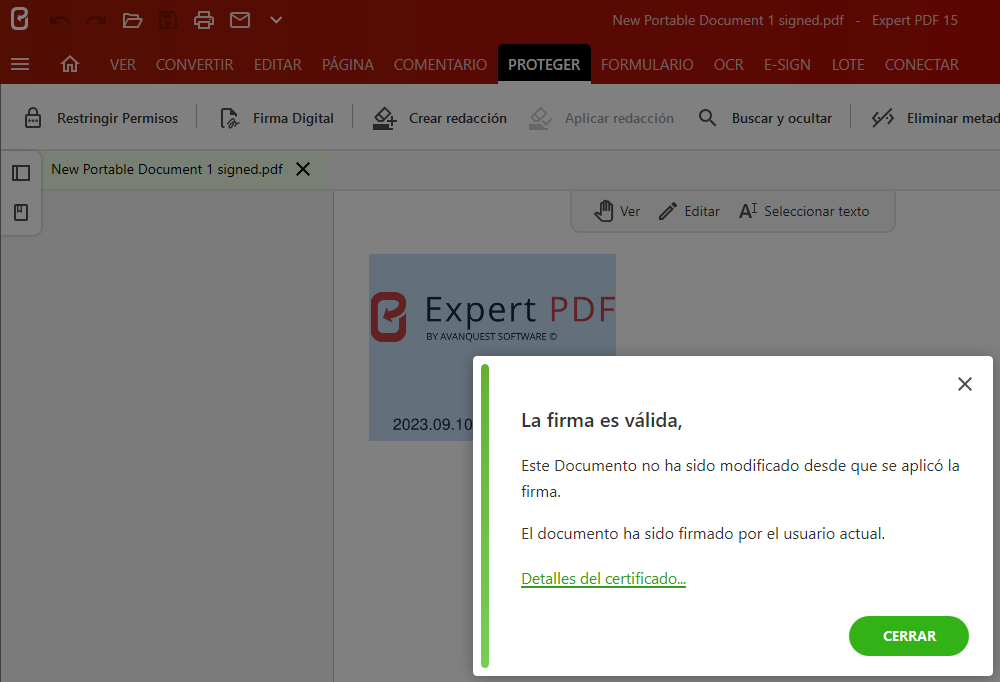Click the Seleccionar texto icon
The width and height of the screenshot is (1000, 682).
click(x=748, y=211)
